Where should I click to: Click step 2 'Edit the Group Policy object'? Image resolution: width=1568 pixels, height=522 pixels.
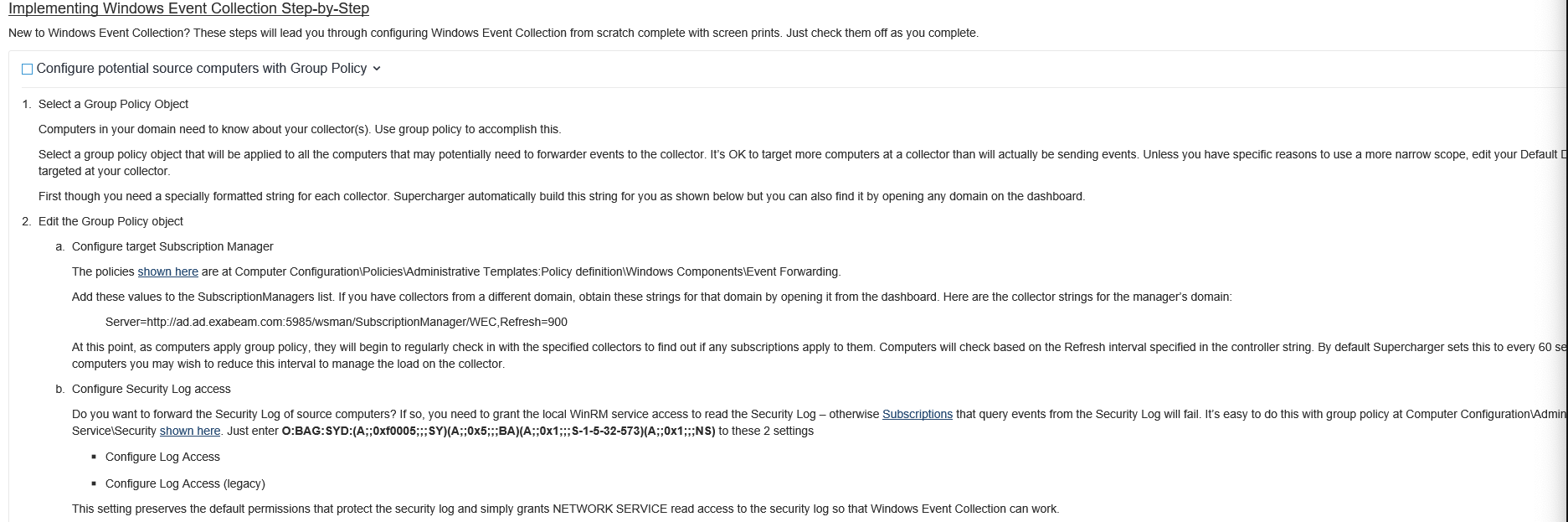111,221
